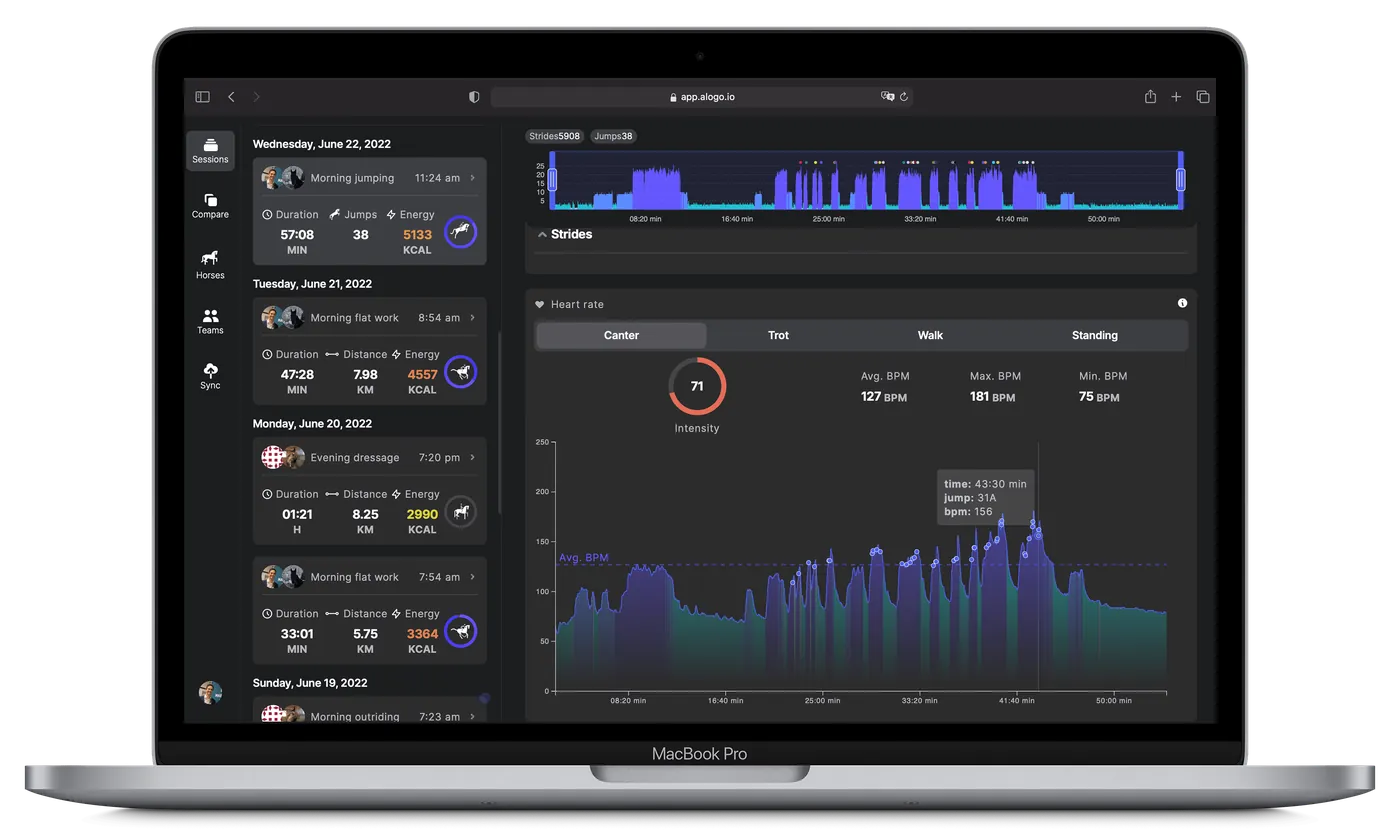Click the Intensity 71 gauge
Screen dimensions: 1400x840
(697, 386)
